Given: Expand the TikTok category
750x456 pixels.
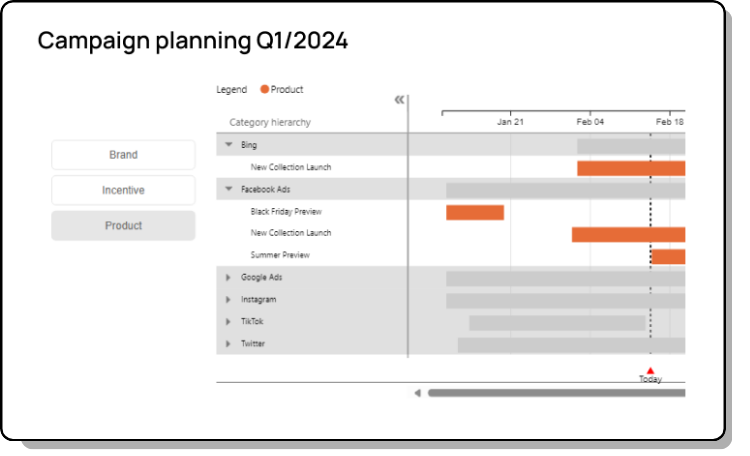Looking at the screenshot, I should point(228,321).
